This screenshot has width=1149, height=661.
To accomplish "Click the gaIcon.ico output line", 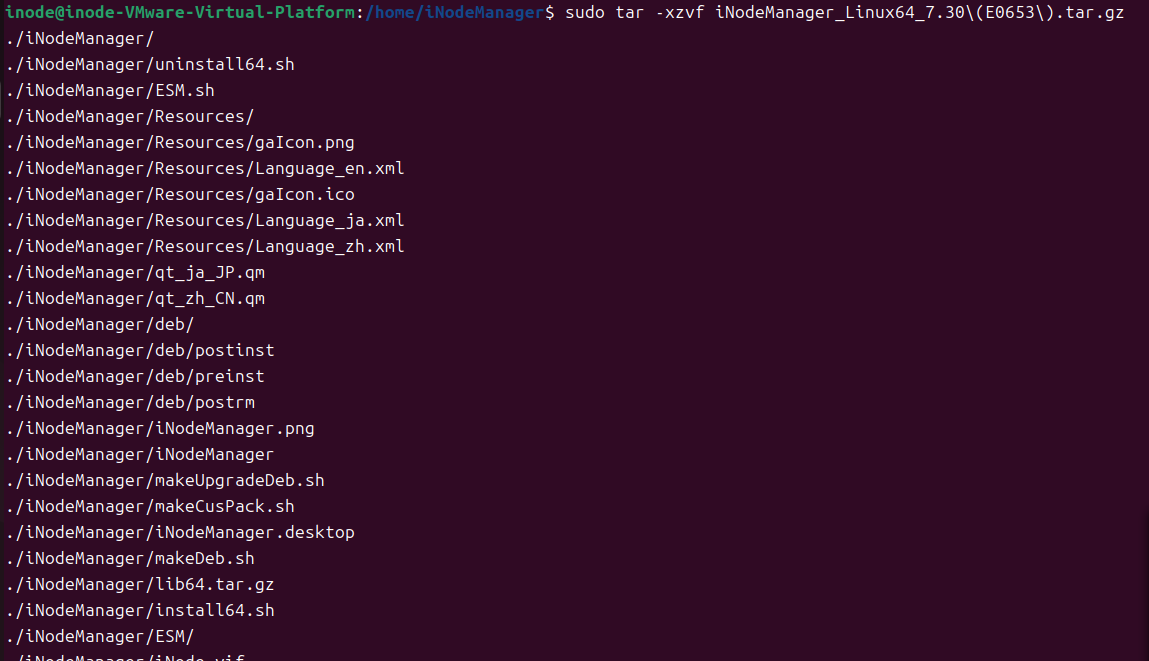I will [x=180, y=194].
